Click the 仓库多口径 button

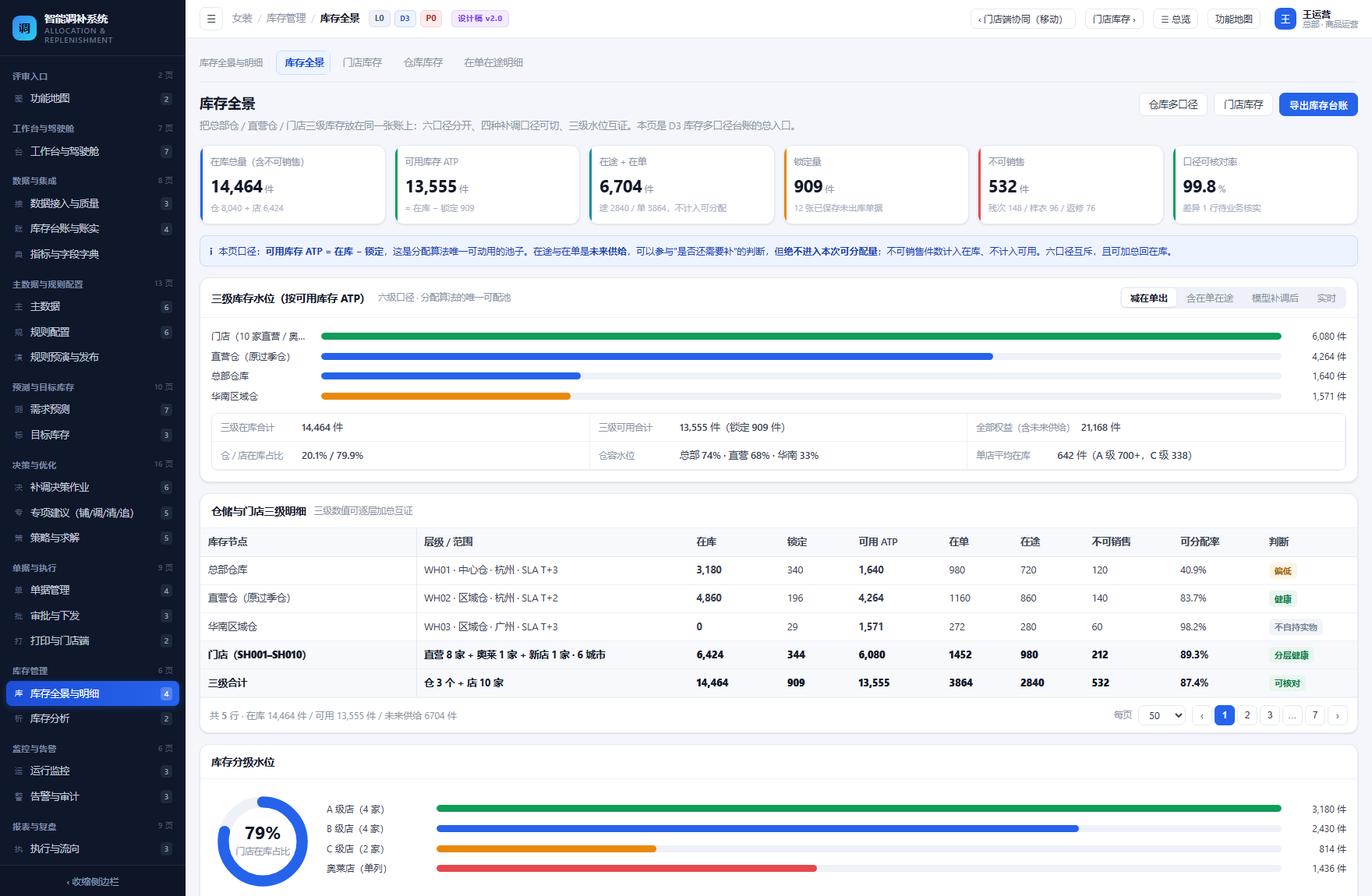coord(1173,104)
